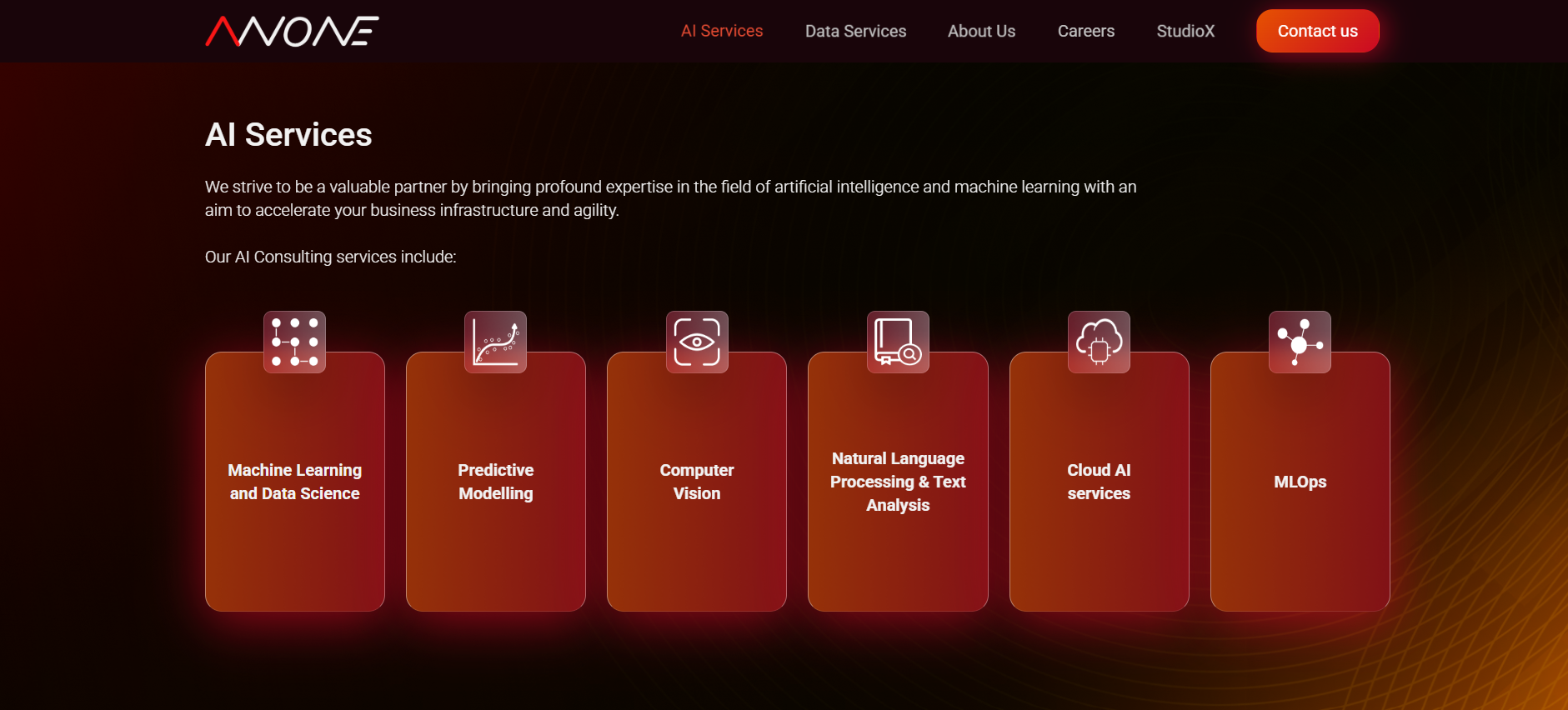This screenshot has width=1568, height=710.
Task: Click the Contact us button
Action: [x=1318, y=31]
